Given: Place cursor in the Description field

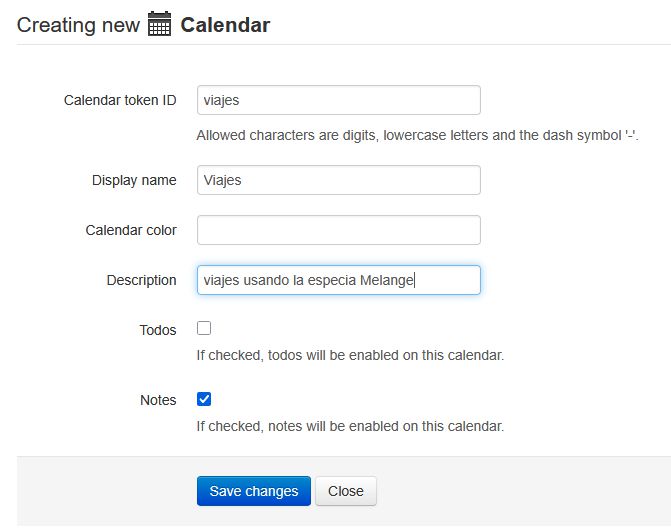Looking at the screenshot, I should click(x=338, y=280).
